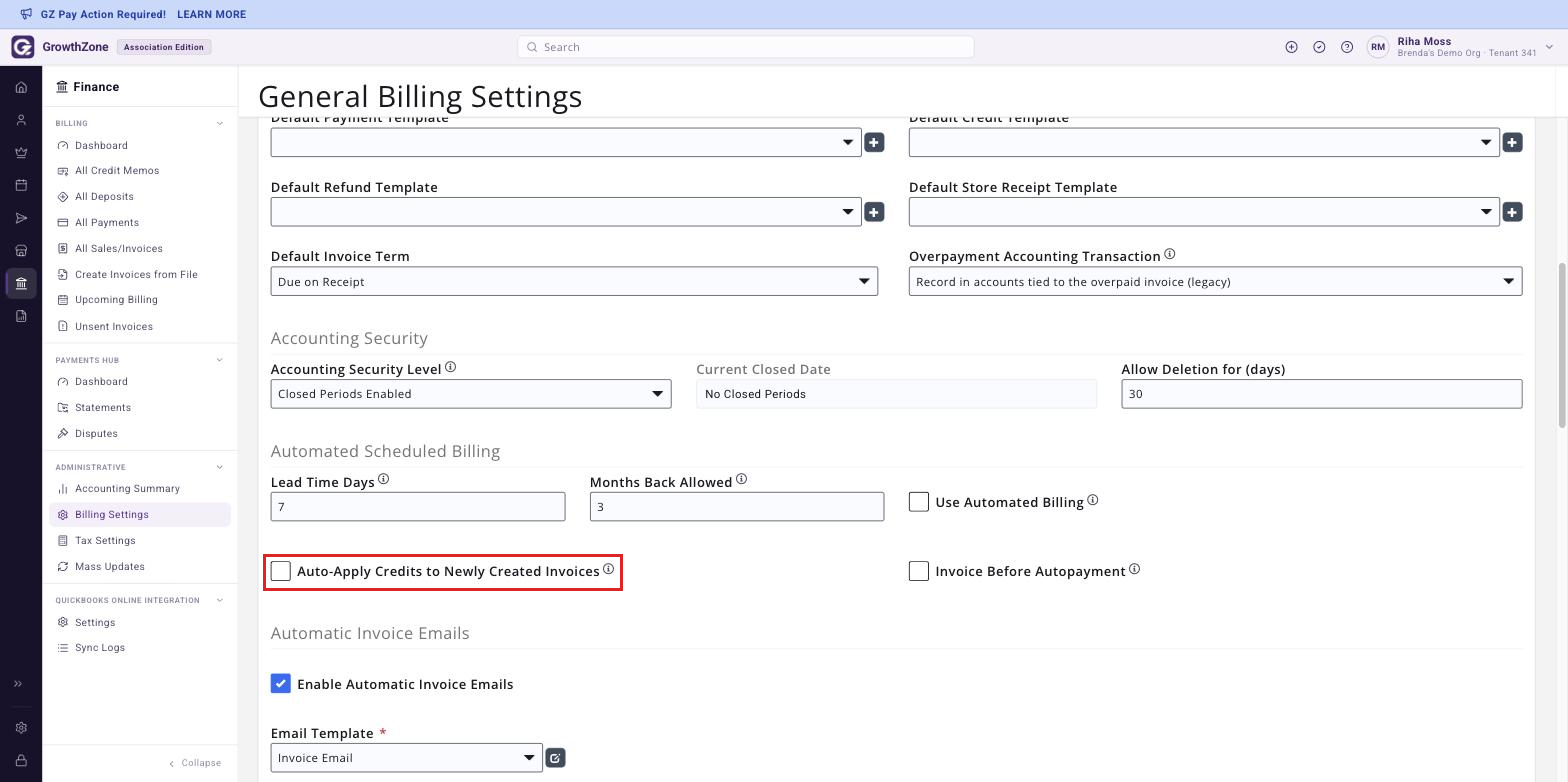Click the LEARN MORE banner link
The image size is (1568, 782).
[x=211, y=15]
